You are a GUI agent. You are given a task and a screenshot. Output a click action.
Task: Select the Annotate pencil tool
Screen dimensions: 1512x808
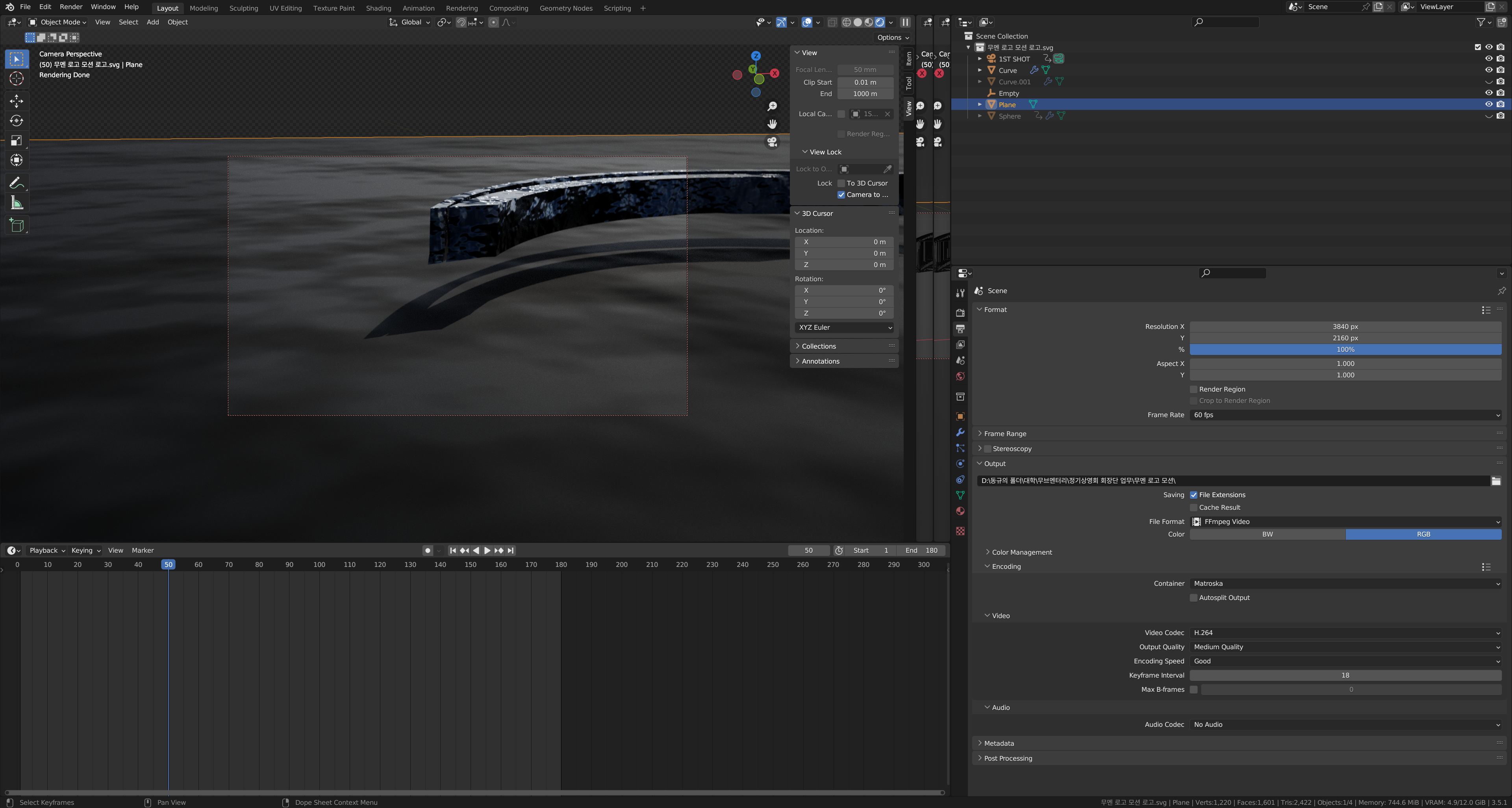17,183
